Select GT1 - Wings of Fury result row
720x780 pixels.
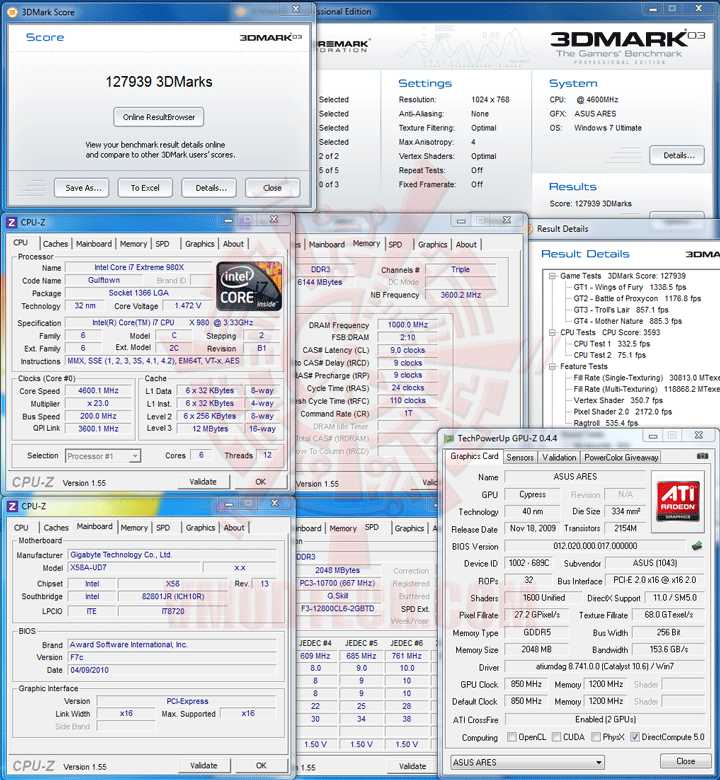coord(629,287)
